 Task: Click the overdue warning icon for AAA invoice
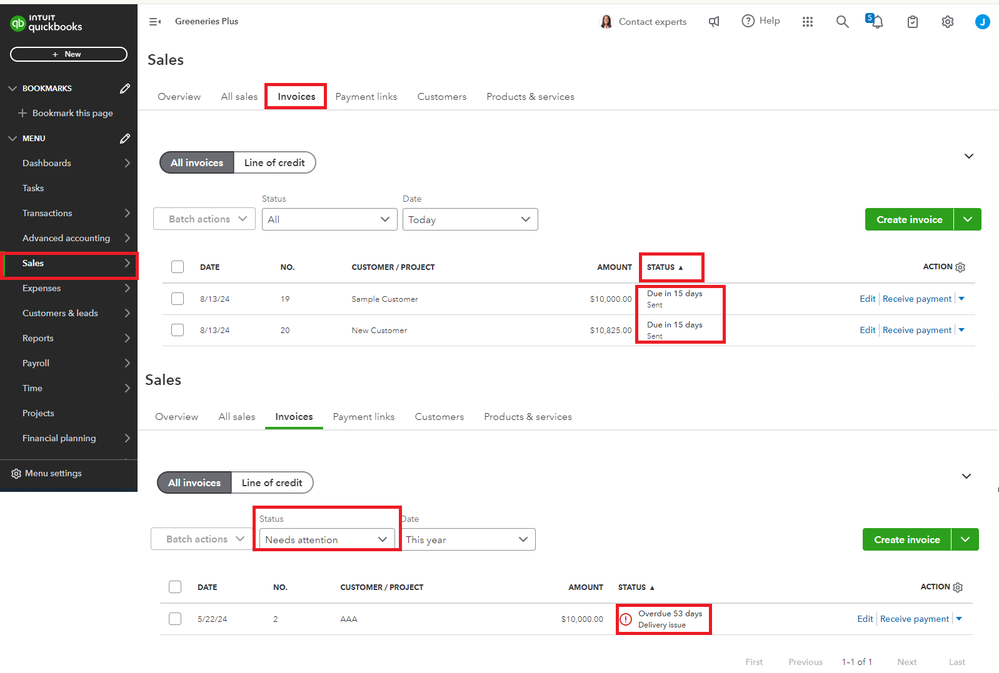[626, 619]
